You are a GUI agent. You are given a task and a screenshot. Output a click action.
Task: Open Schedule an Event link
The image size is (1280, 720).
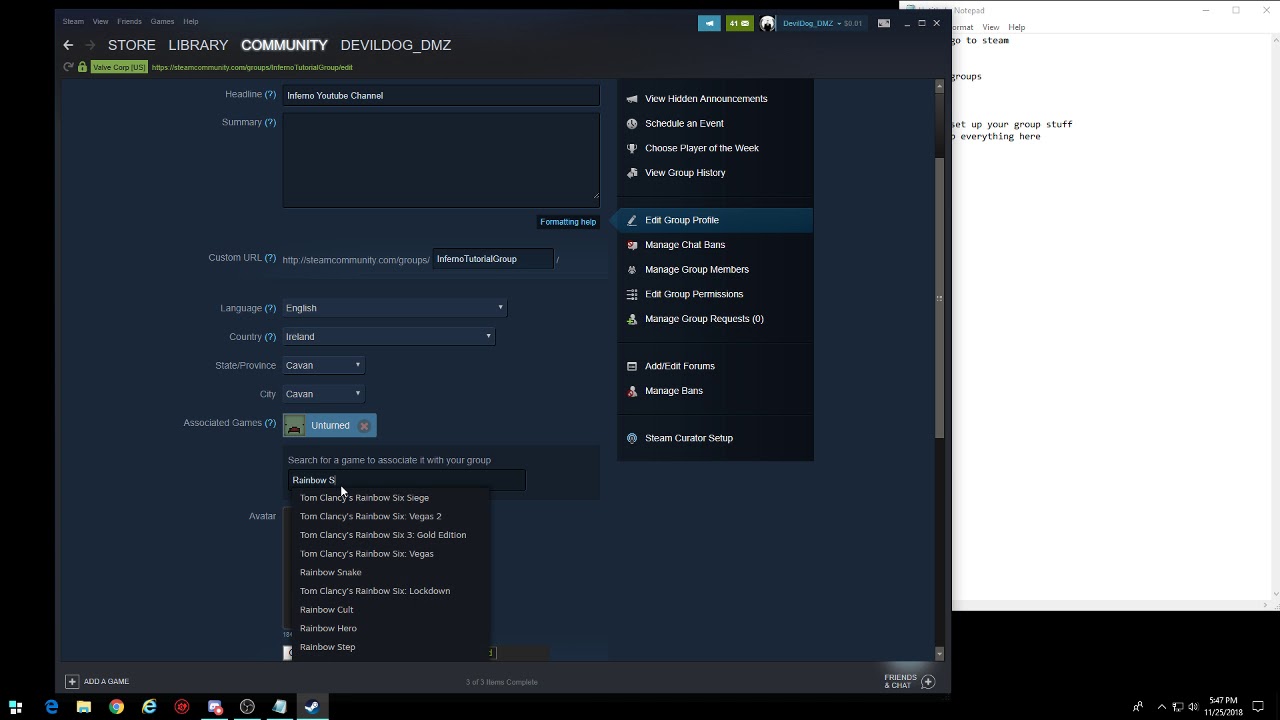tap(684, 124)
